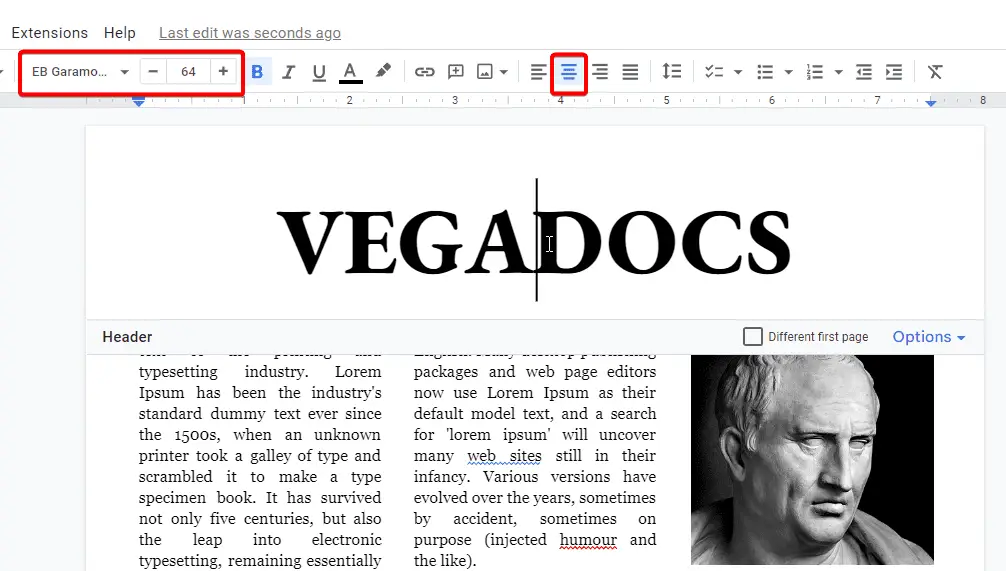Click the VEGADOCS header title text
Image resolution: width=1006 pixels, height=571 pixels.
pyautogui.click(x=534, y=241)
